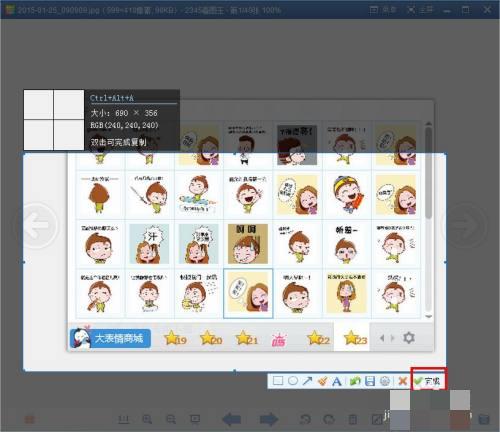Select the boy holding sword sticker
This screenshot has height=432, width=500.
[x=149, y=194]
